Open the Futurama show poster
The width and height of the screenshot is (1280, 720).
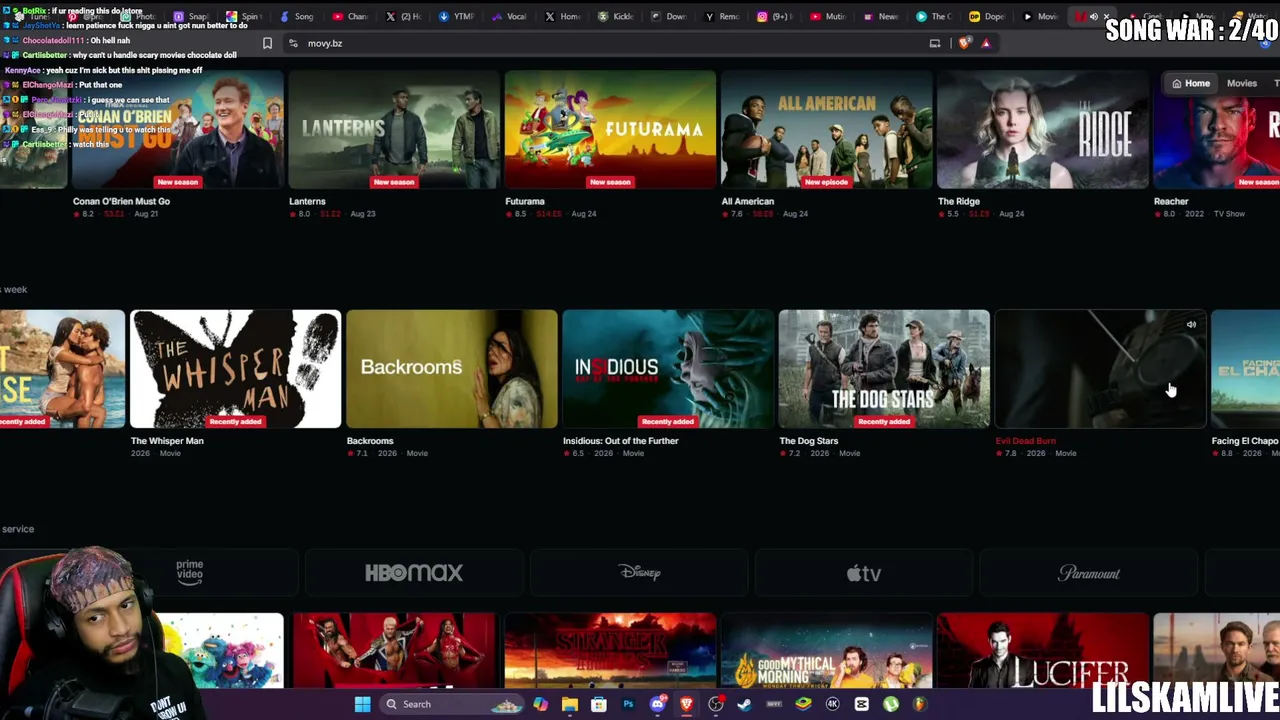coord(610,129)
